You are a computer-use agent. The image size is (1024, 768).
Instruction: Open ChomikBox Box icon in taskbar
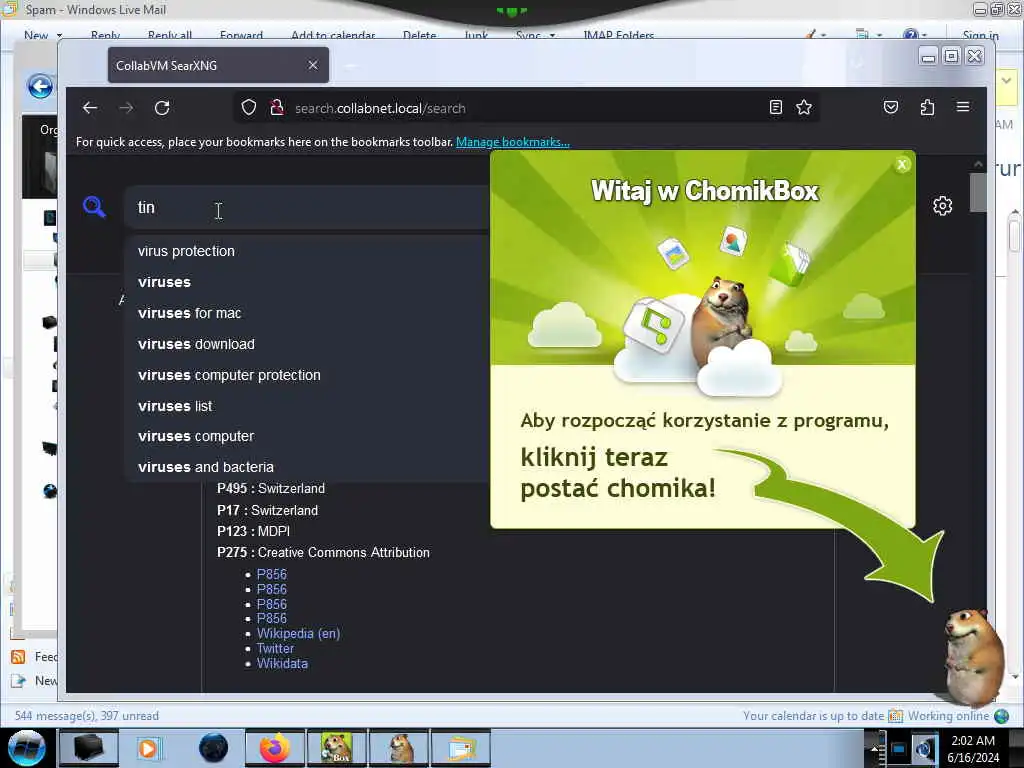[x=337, y=748]
